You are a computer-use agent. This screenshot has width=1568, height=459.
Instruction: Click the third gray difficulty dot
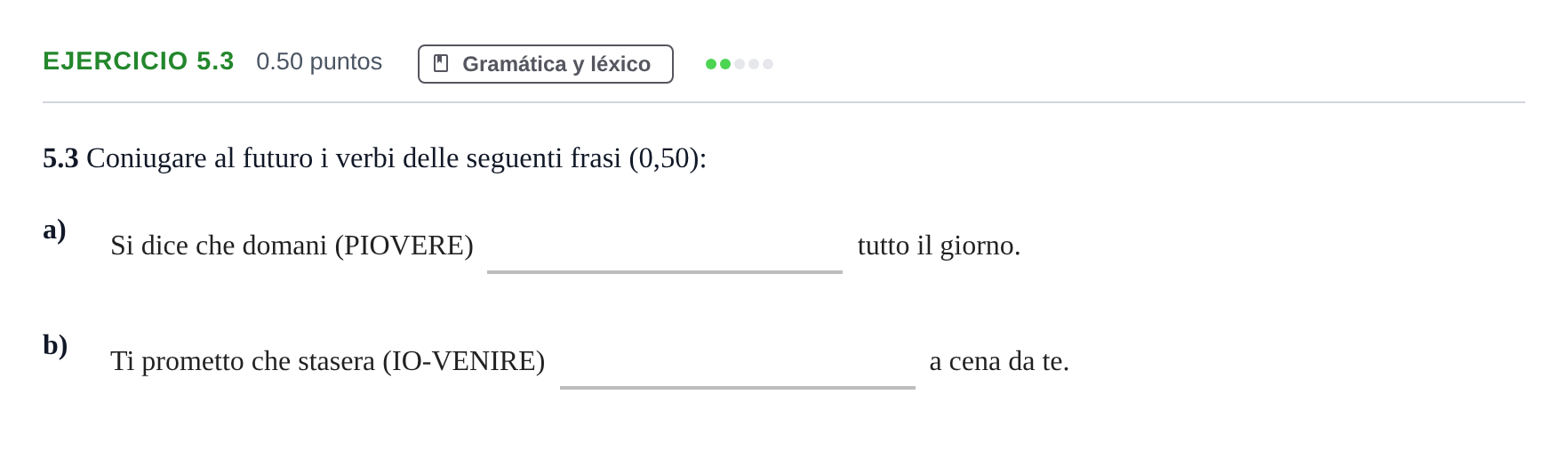click(x=740, y=64)
